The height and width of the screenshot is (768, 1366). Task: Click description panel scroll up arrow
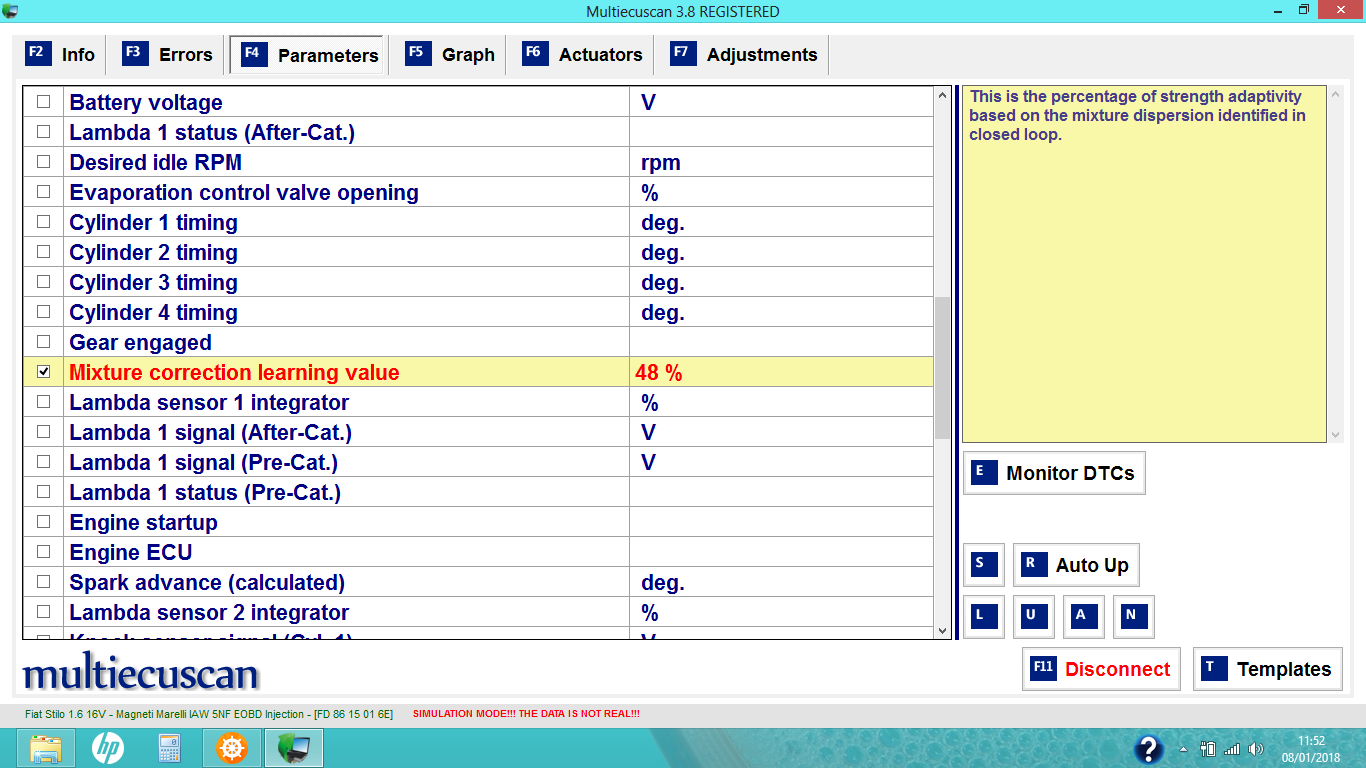tap(1336, 96)
